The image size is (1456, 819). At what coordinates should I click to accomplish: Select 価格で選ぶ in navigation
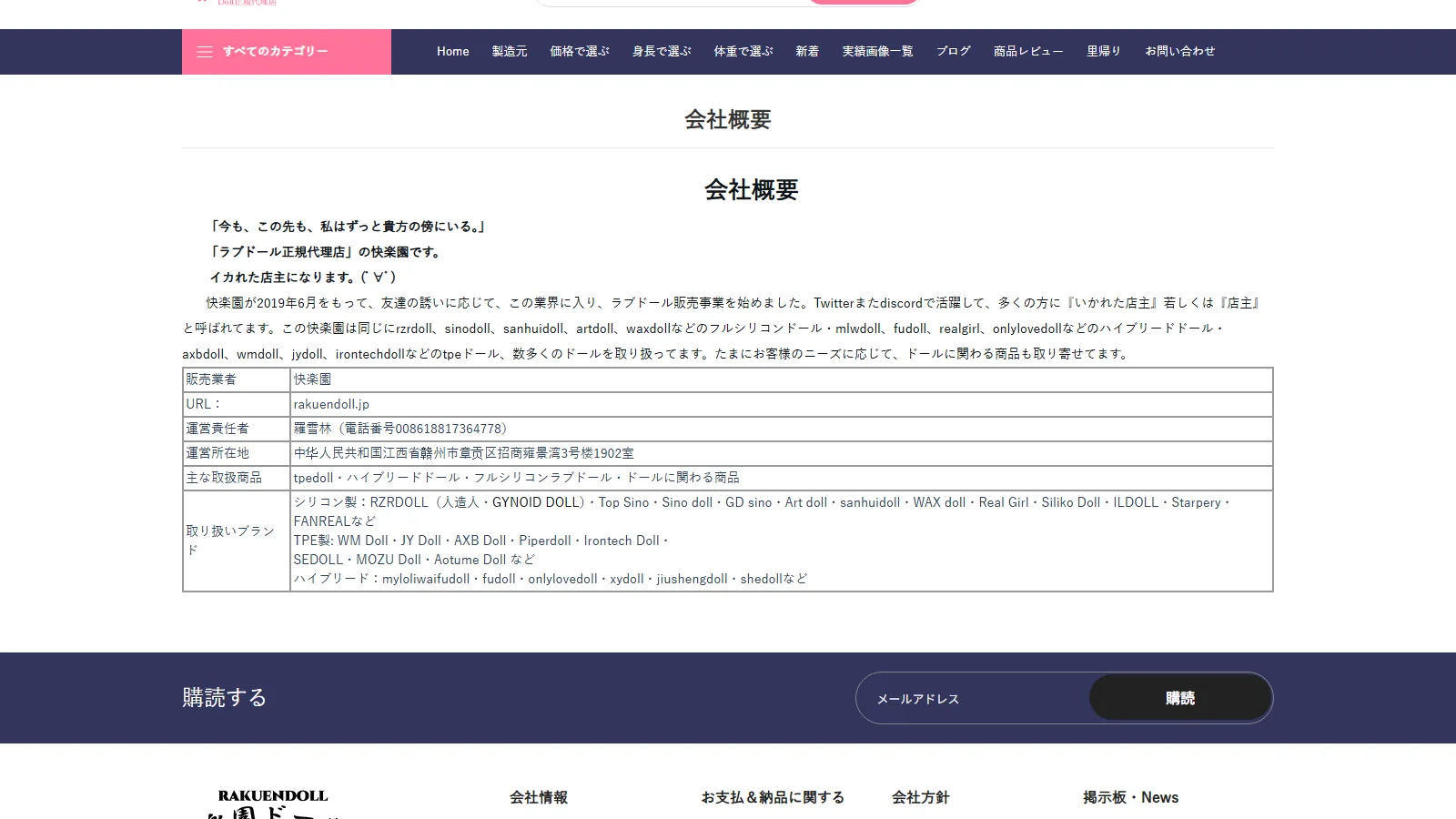pos(580,52)
